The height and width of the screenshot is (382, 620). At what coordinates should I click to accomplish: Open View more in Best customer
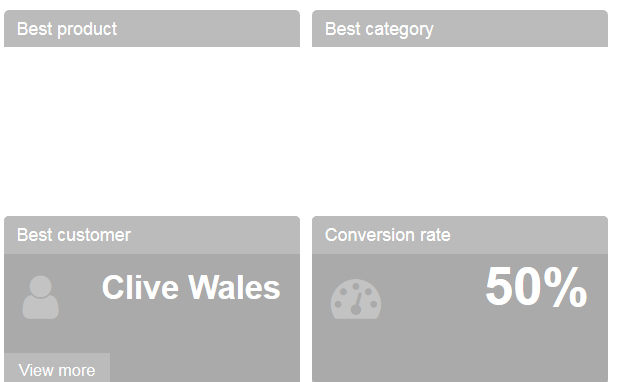(x=57, y=368)
